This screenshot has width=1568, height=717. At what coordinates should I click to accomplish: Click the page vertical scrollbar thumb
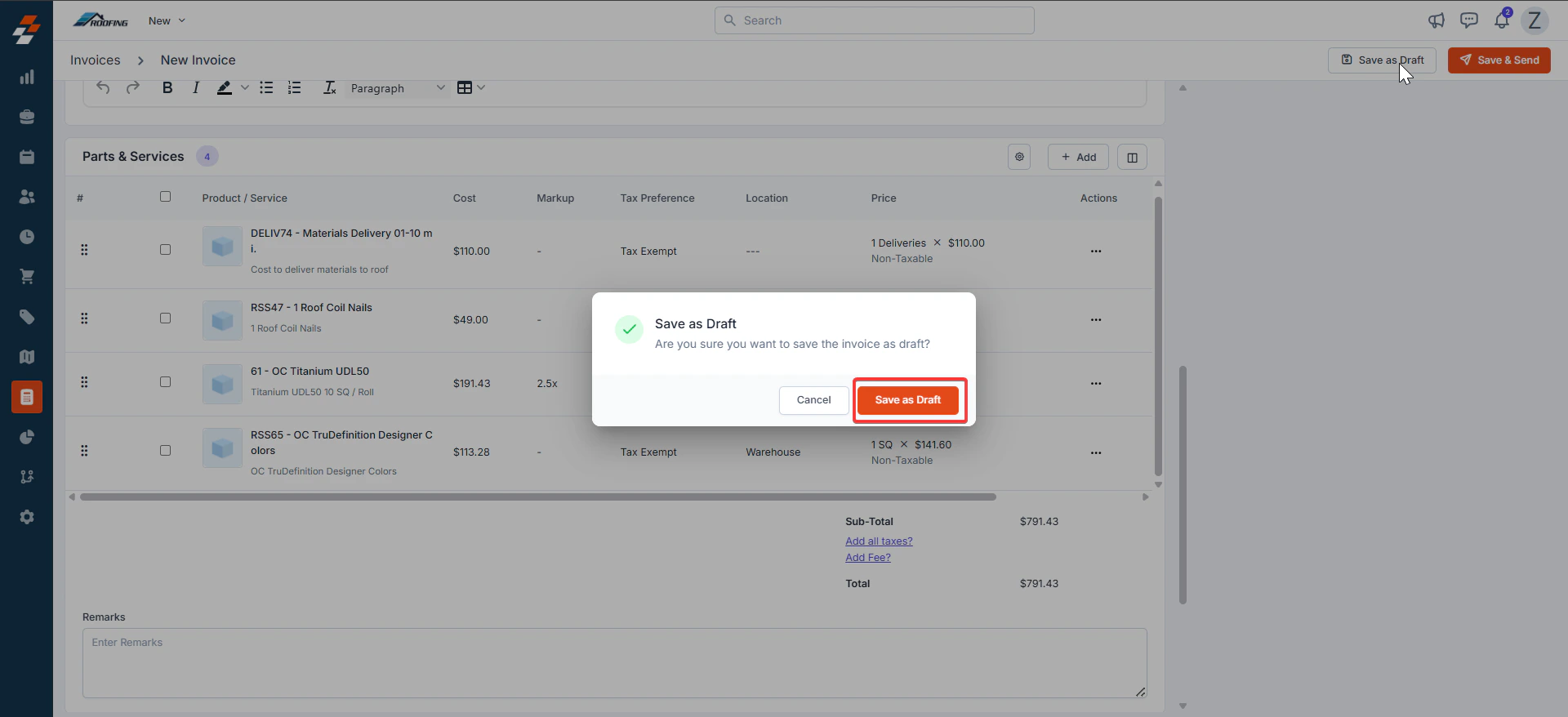point(1183,485)
